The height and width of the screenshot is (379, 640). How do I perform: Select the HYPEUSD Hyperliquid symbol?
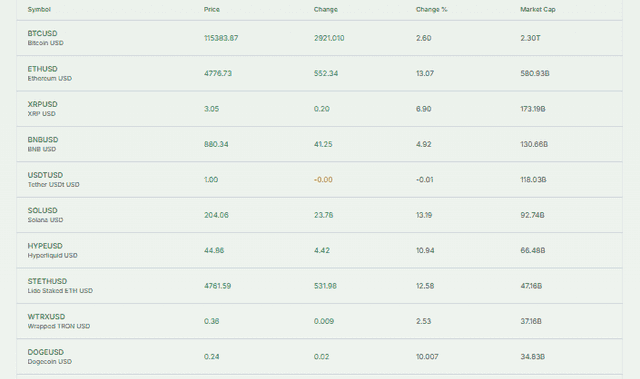click(x=45, y=246)
